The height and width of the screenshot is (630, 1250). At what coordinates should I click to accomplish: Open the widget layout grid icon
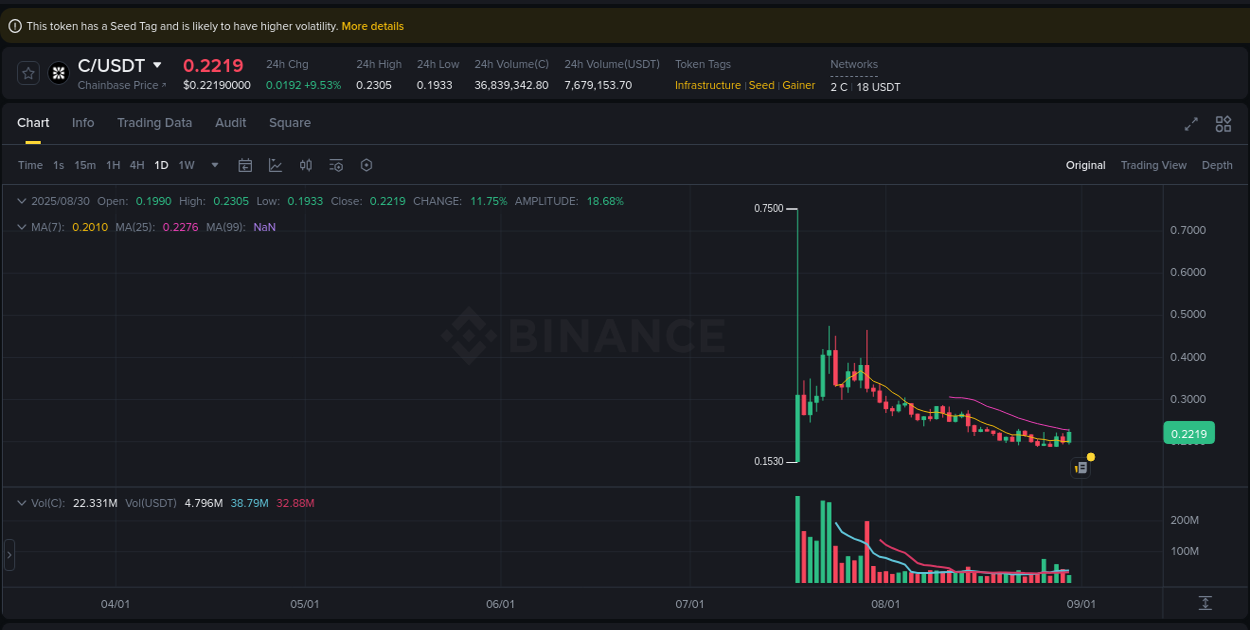point(1223,124)
